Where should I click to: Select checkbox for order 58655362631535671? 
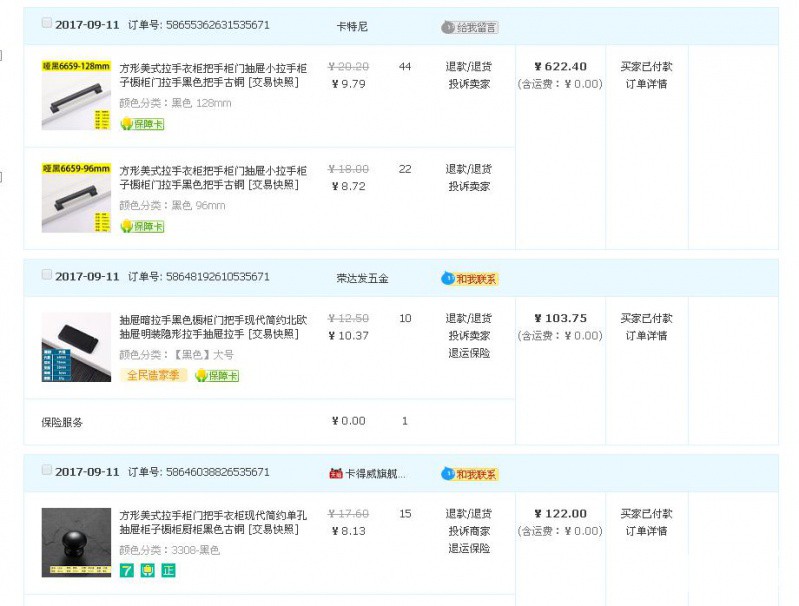[x=47, y=23]
